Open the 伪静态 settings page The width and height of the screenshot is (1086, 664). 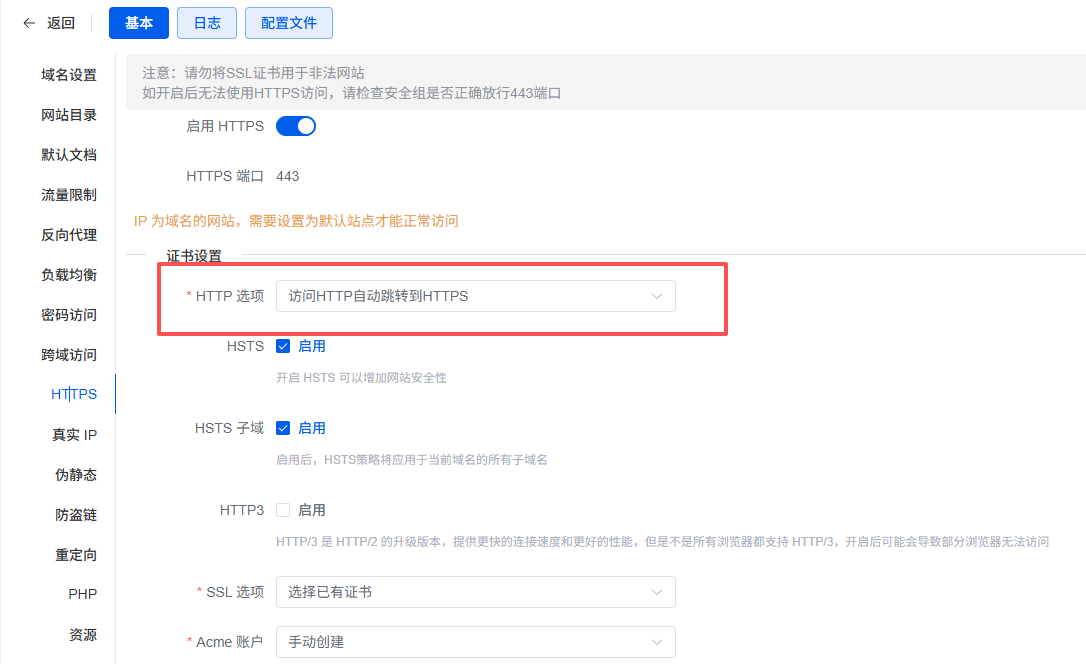click(x=76, y=475)
